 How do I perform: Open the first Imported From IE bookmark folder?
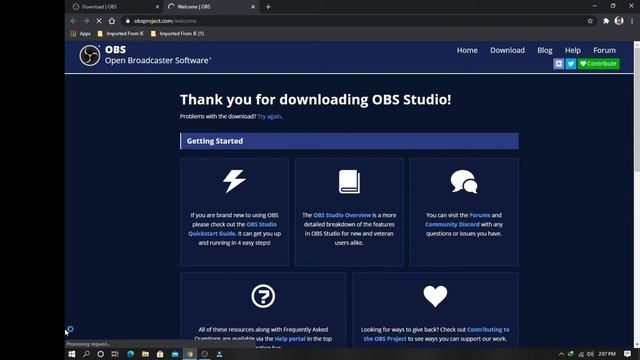click(120, 34)
